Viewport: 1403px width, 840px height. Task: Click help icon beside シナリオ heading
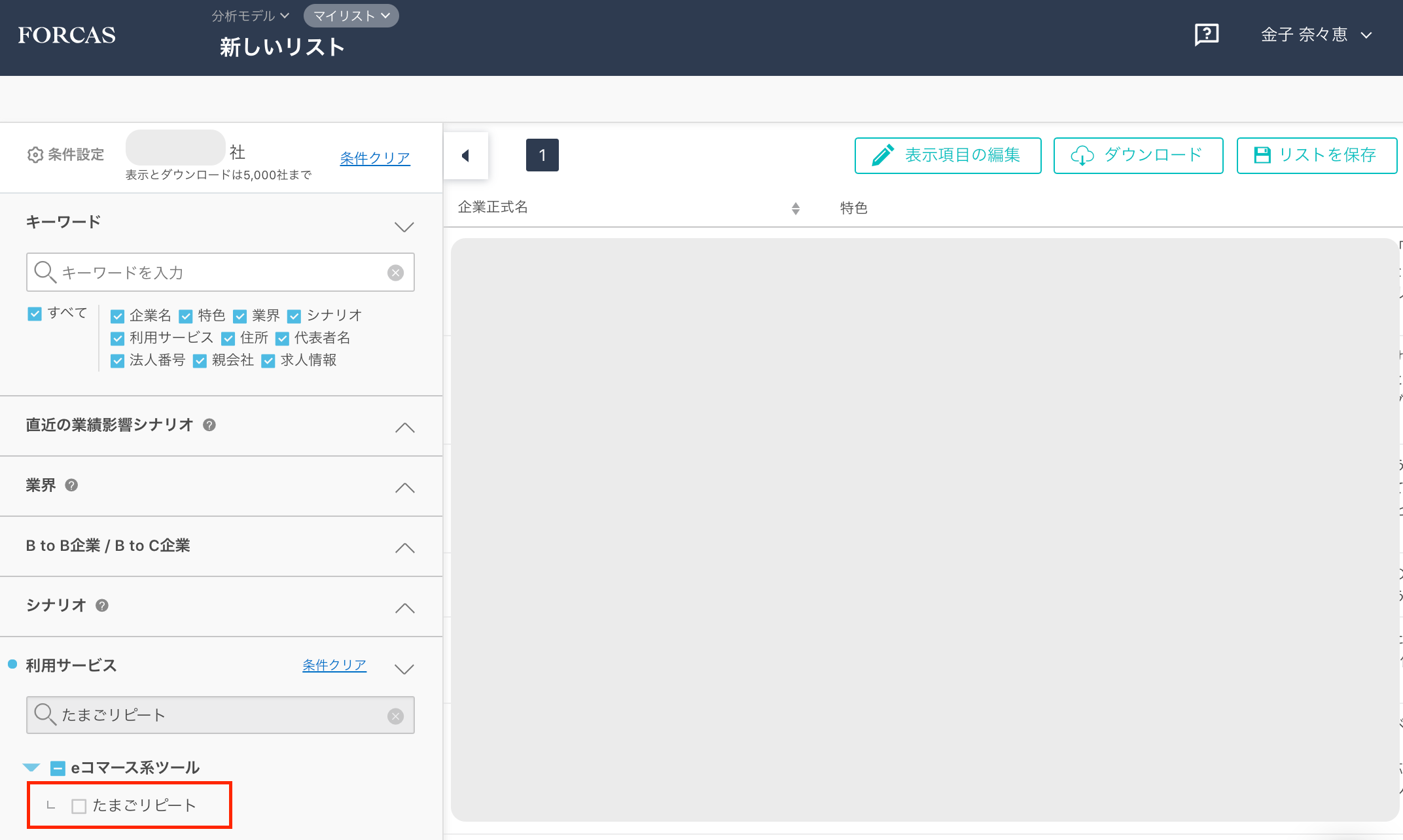102,606
